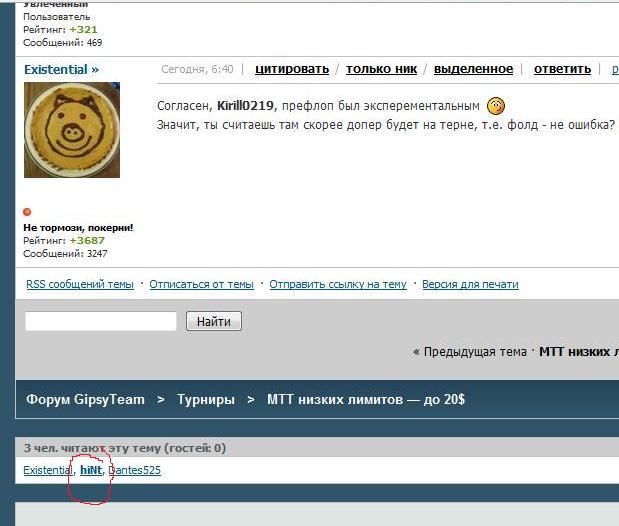Click the выделенное quote link
The image size is (619, 526).
473,69
